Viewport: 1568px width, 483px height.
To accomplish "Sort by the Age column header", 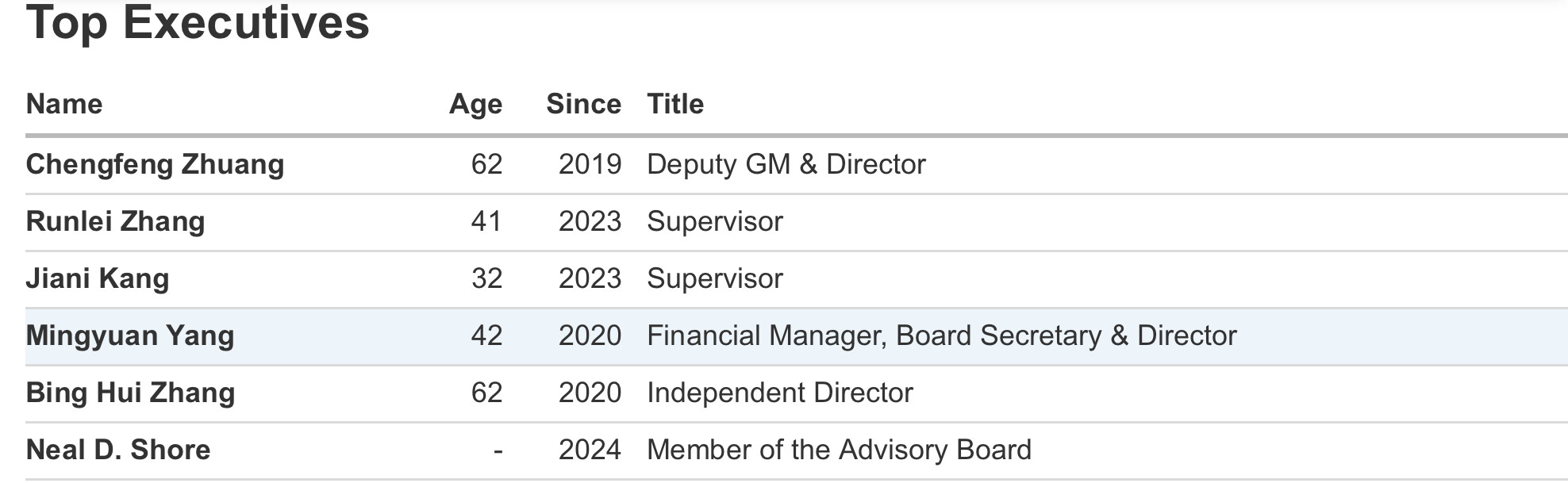I will coord(475,104).
